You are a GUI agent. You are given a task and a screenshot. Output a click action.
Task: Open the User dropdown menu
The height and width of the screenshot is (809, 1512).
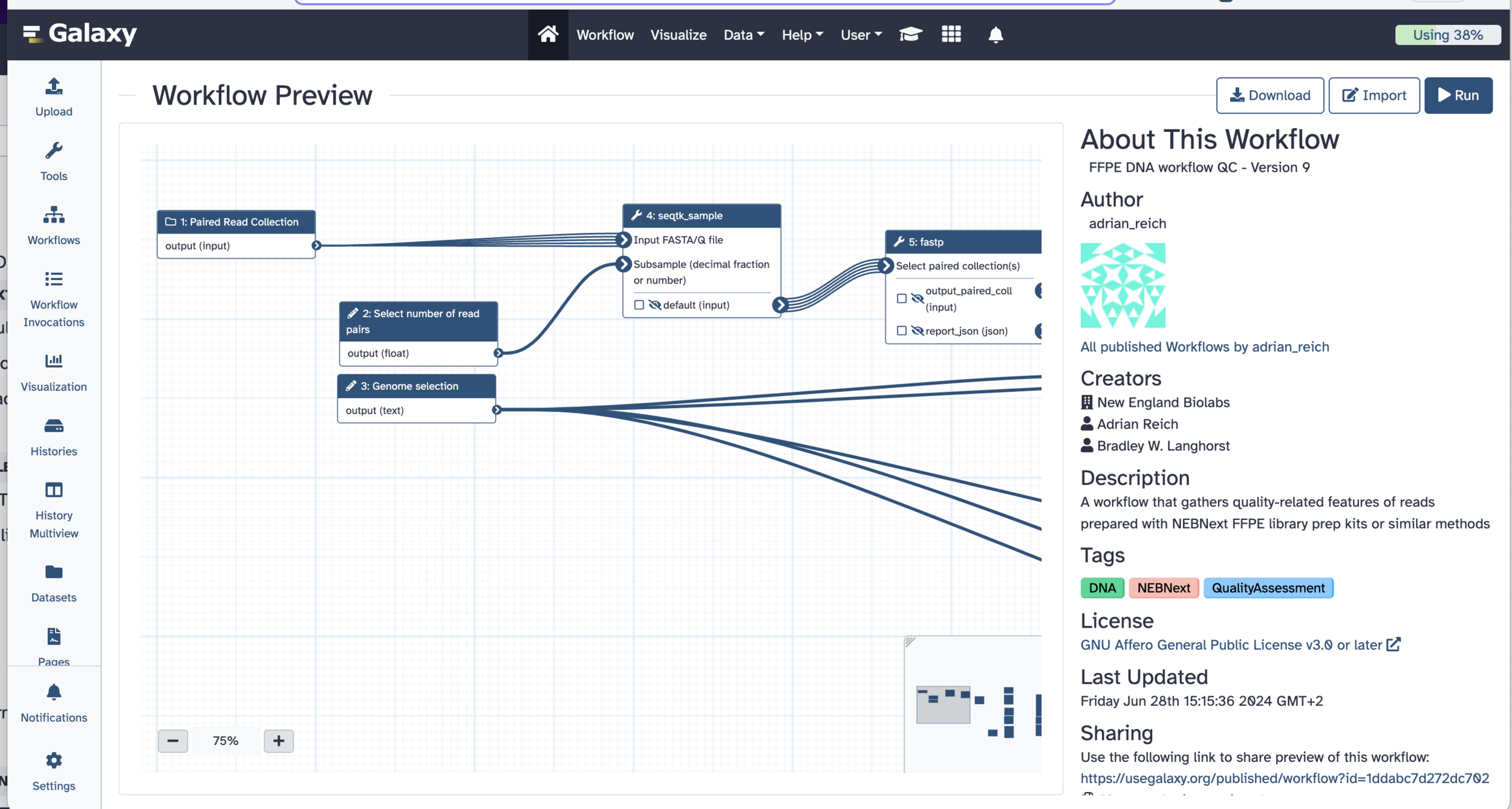click(861, 35)
